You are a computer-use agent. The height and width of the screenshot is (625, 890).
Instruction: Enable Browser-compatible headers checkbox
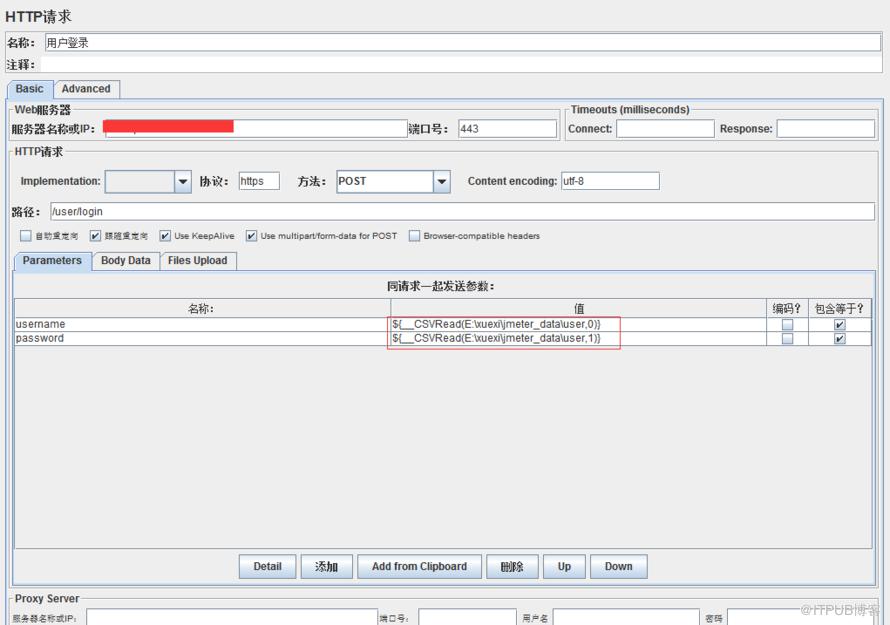point(414,236)
